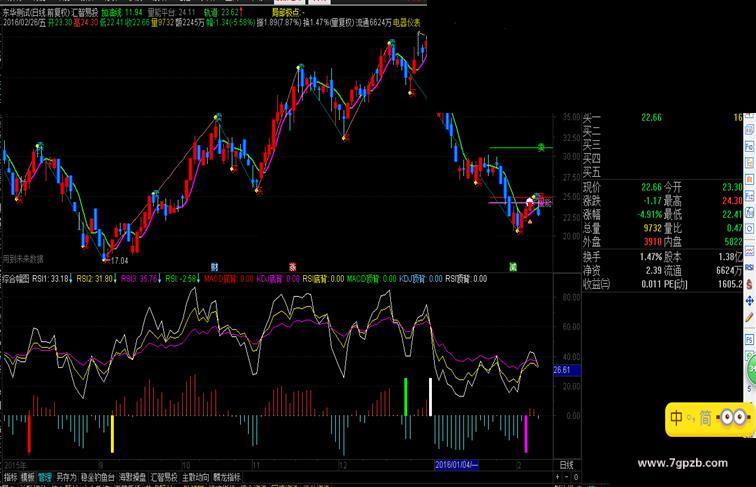Viewport: 756px width, 487px height.
Task: Click the orange R icon in sidebar
Action: pyautogui.click(x=750, y=179)
